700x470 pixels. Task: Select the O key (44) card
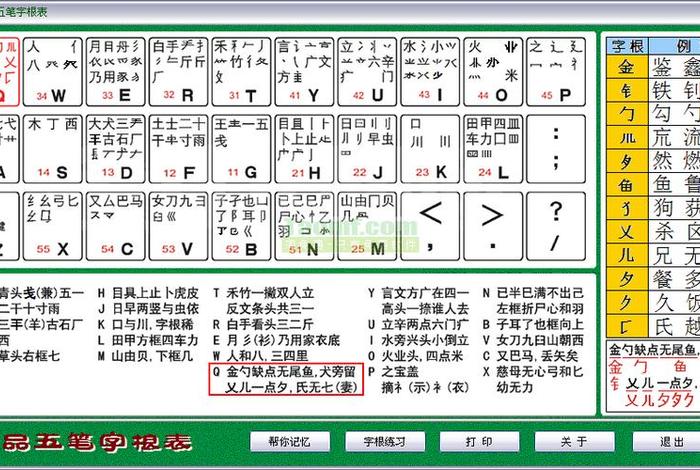[493, 72]
